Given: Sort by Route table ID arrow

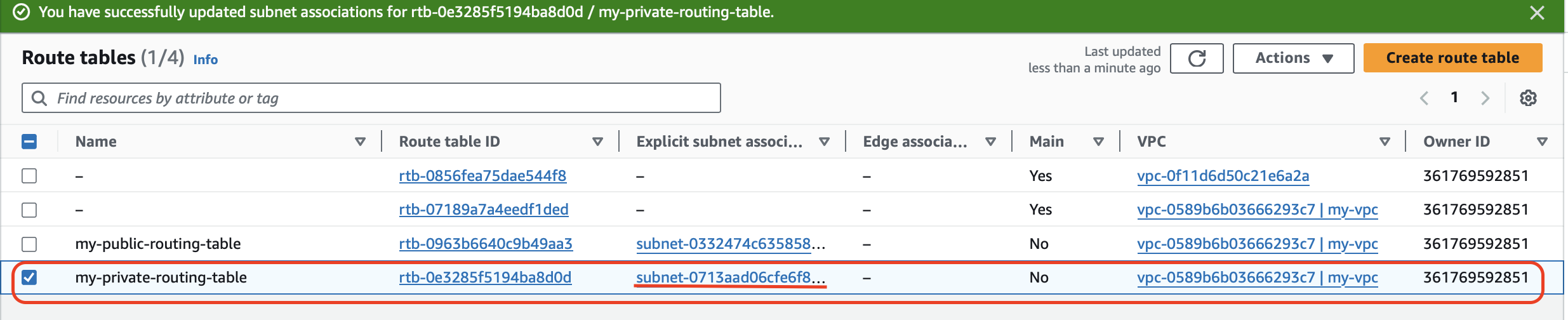Looking at the screenshot, I should [597, 142].
